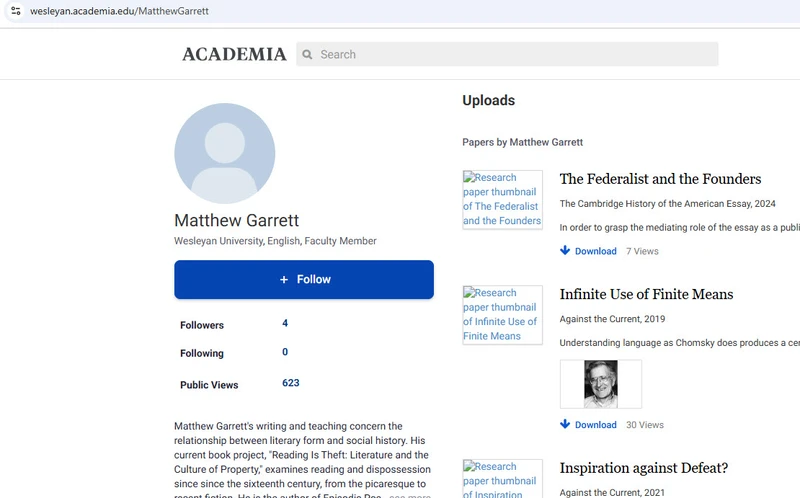Click 'Papers by Matthew Garrett' label
Image resolution: width=800 pixels, height=498 pixels.
(x=522, y=142)
